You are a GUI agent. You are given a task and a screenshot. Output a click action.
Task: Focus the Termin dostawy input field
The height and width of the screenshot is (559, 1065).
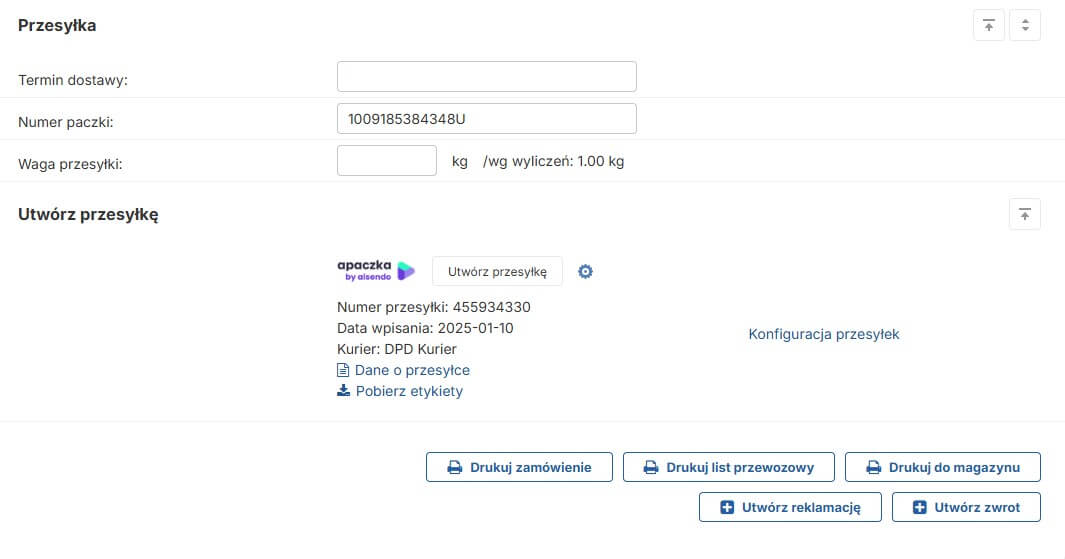pyautogui.click(x=486, y=77)
